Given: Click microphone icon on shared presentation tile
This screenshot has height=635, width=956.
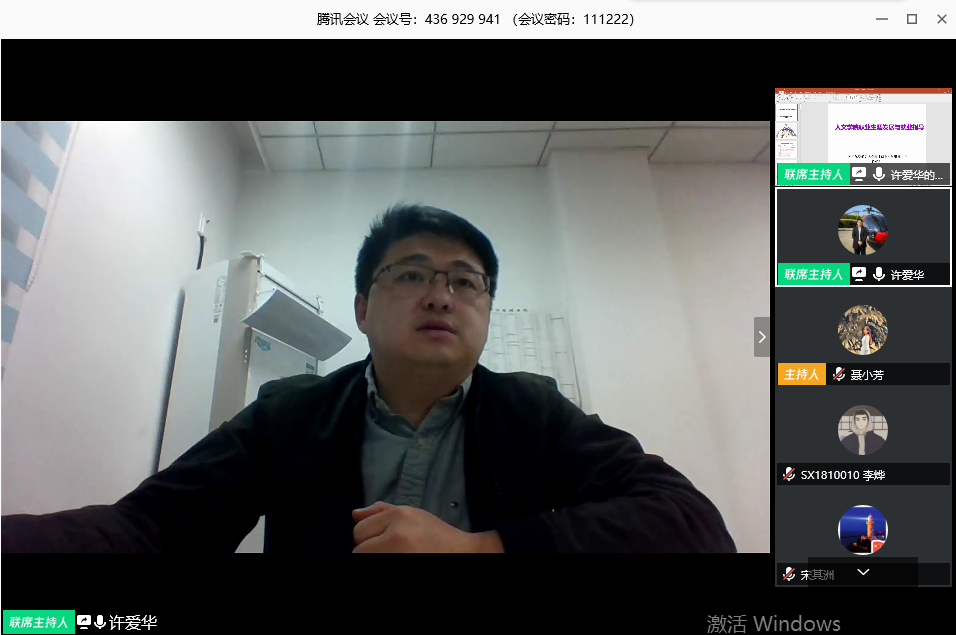Looking at the screenshot, I should point(878,174).
